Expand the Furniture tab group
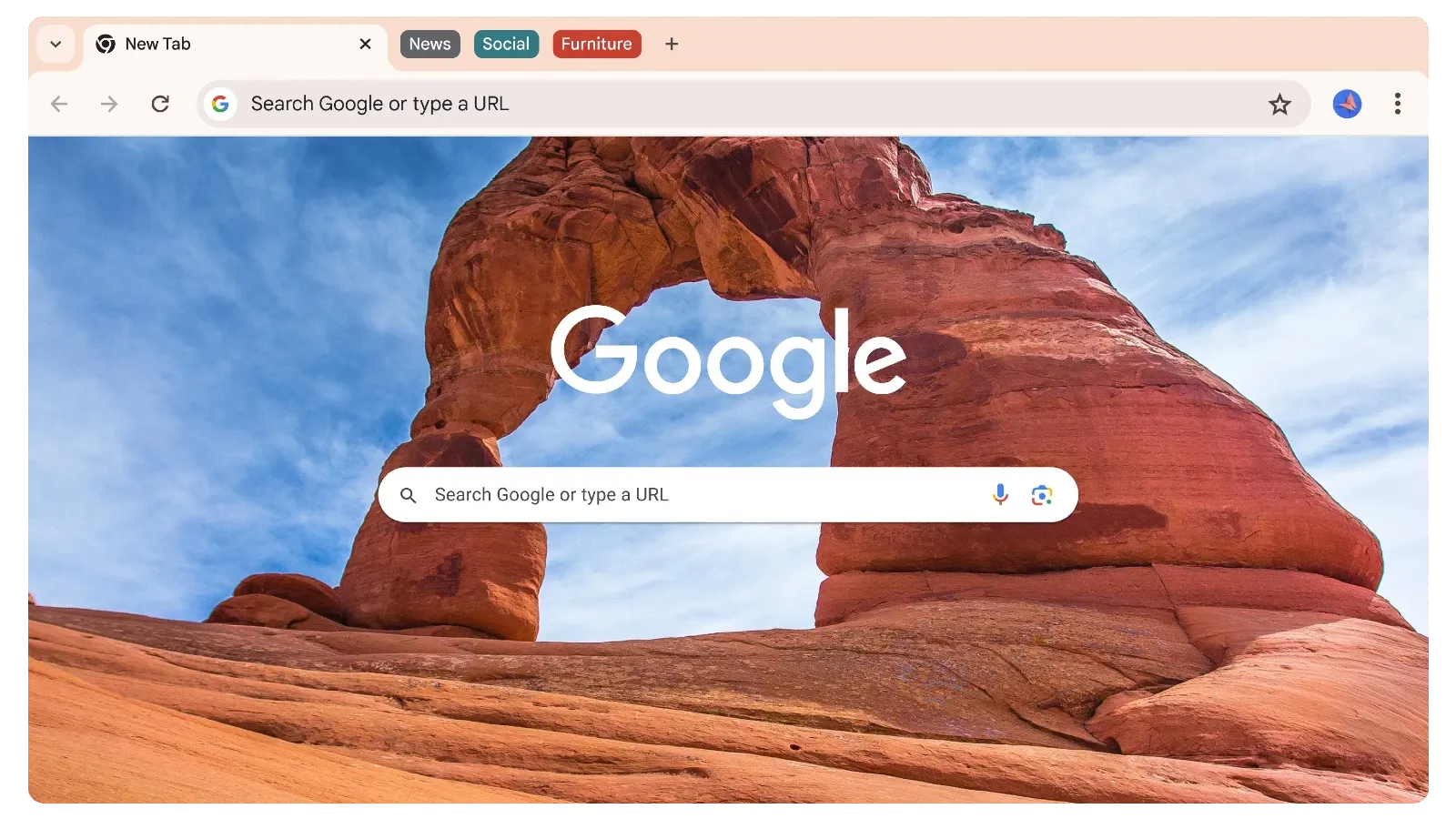This screenshot has width=1456, height=819. click(596, 44)
